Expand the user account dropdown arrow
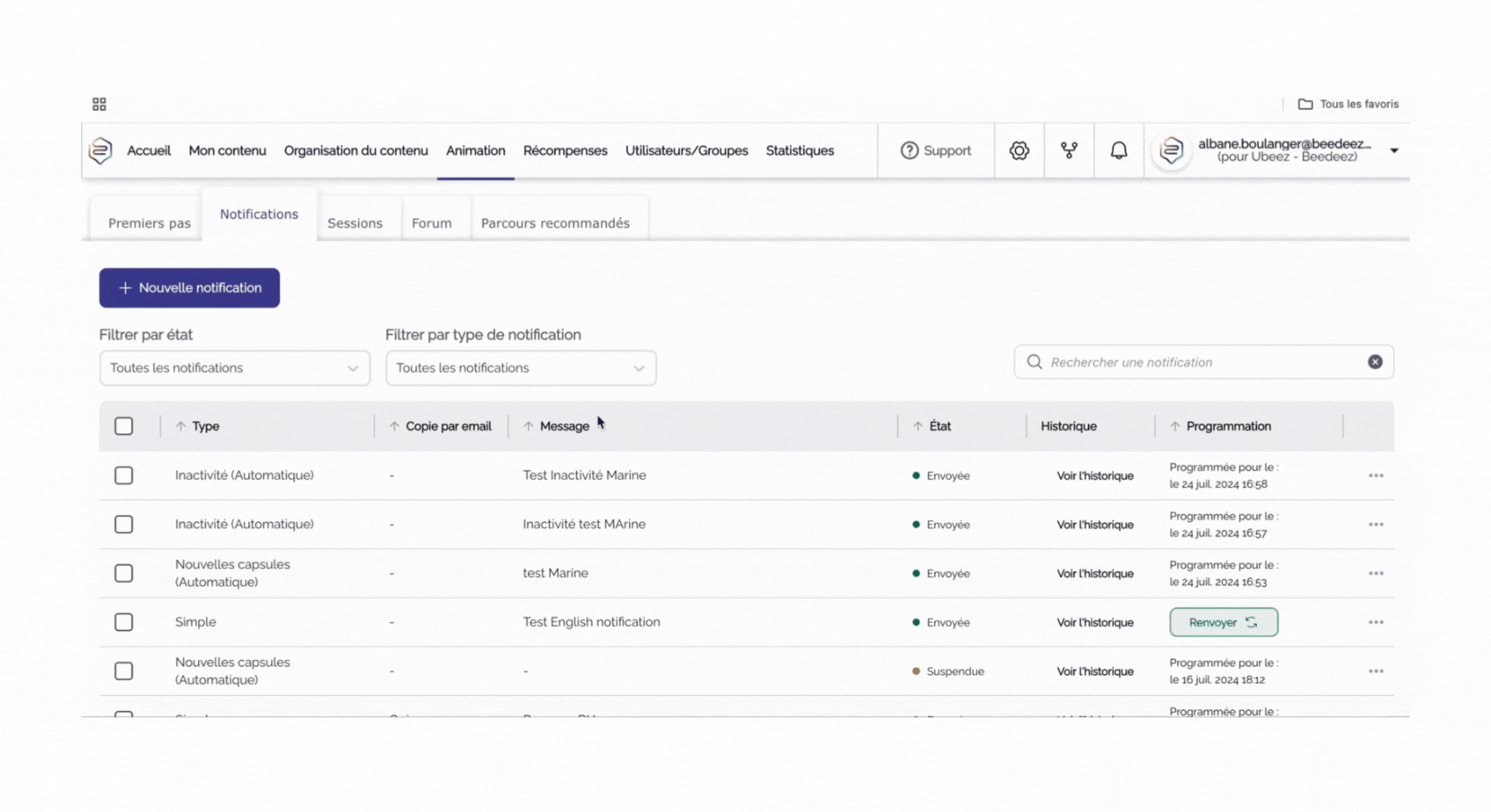Screen dimensions: 1491x812 (x=1394, y=150)
